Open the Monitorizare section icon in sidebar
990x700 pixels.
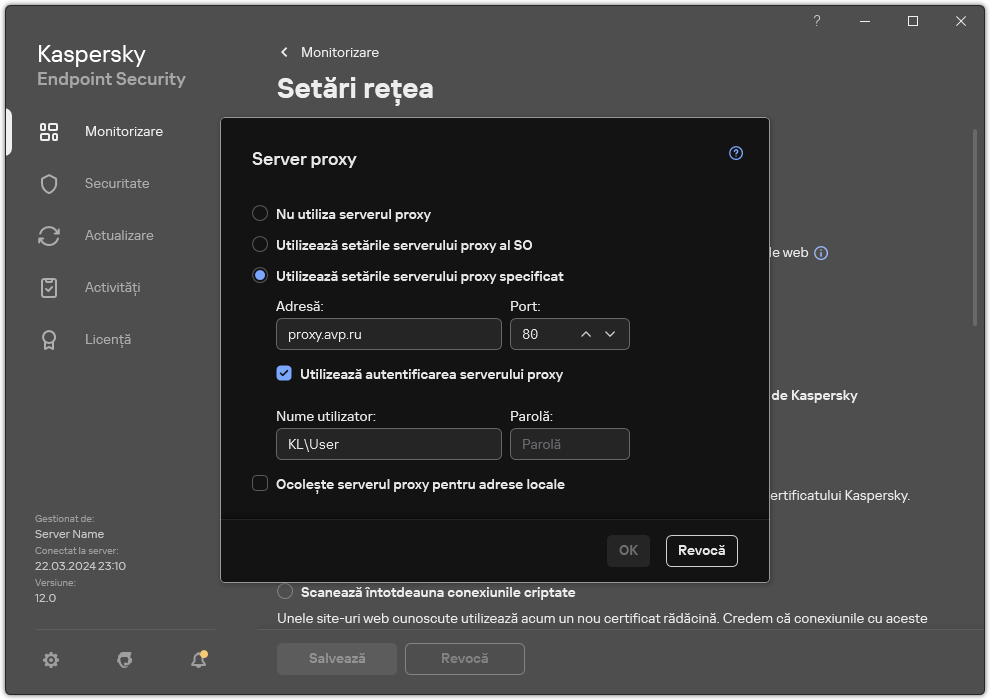(49, 131)
